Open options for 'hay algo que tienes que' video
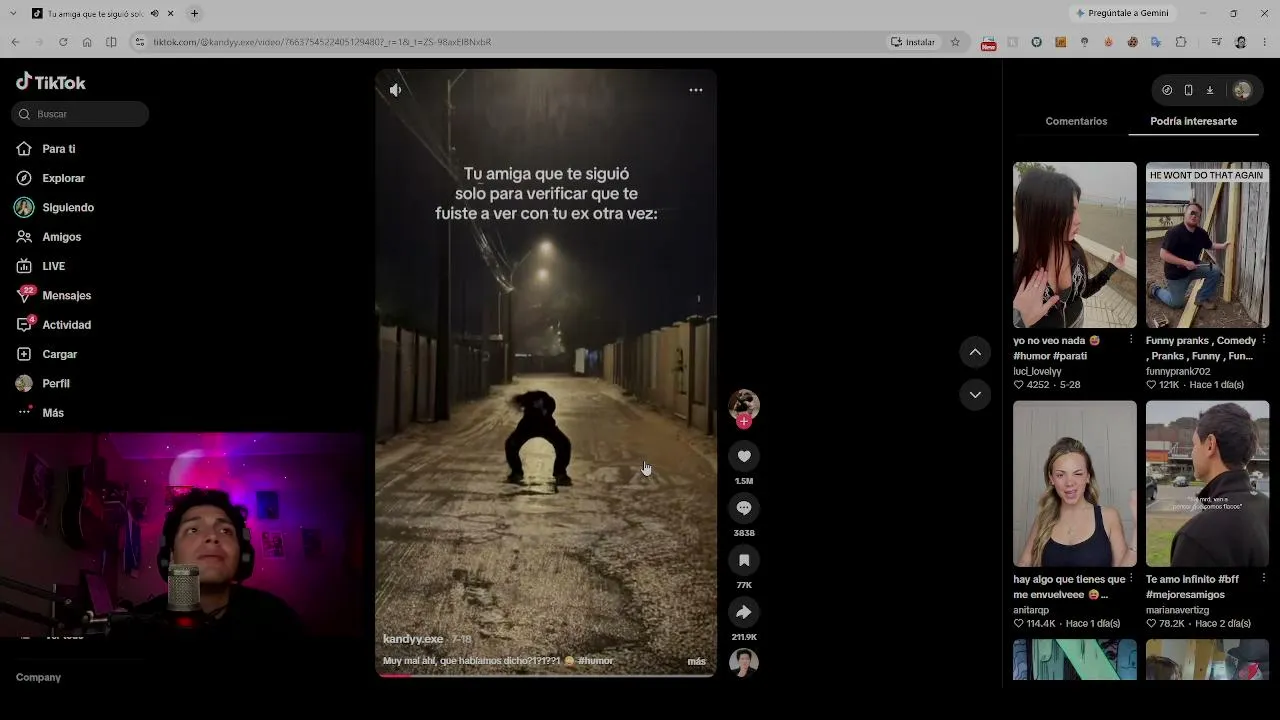 point(1131,579)
